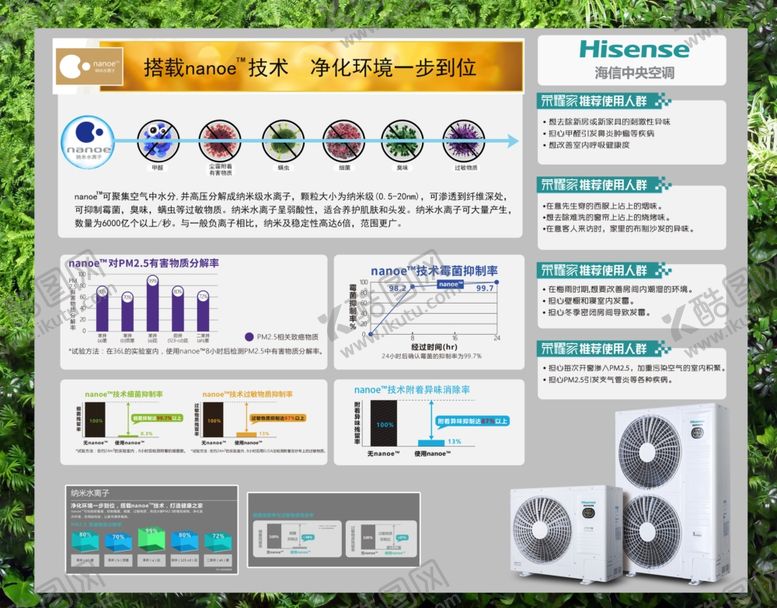Click the 72% purple bar
The height and width of the screenshot is (608, 777).
point(203,311)
